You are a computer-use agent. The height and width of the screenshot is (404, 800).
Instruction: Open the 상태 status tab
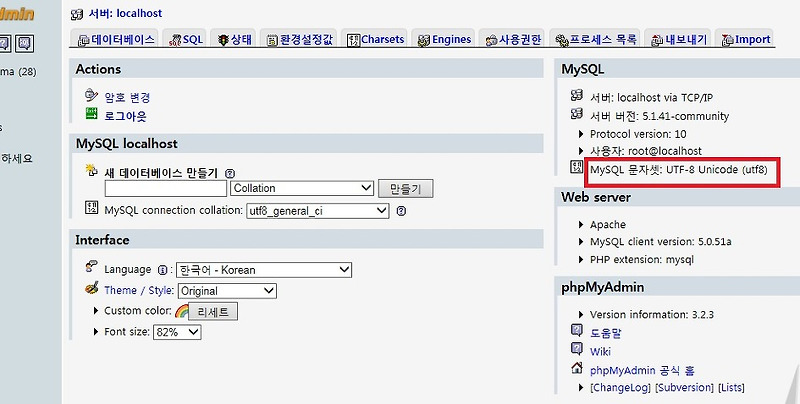235,39
